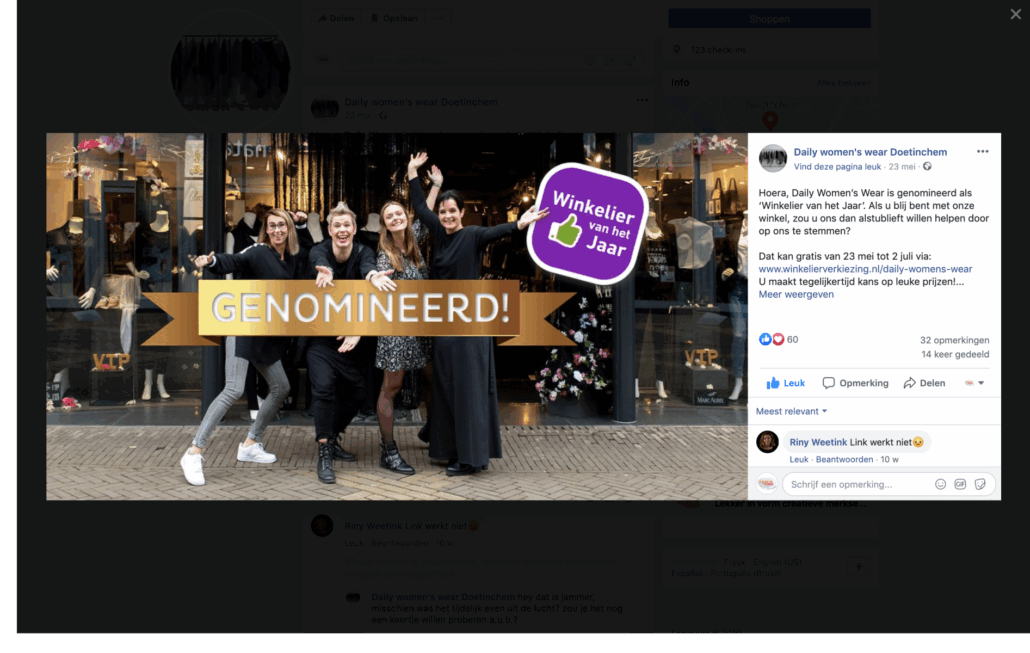Image resolution: width=1030 pixels, height=653 pixels.
Task: Click the heart reaction icon
Action: 778,339
